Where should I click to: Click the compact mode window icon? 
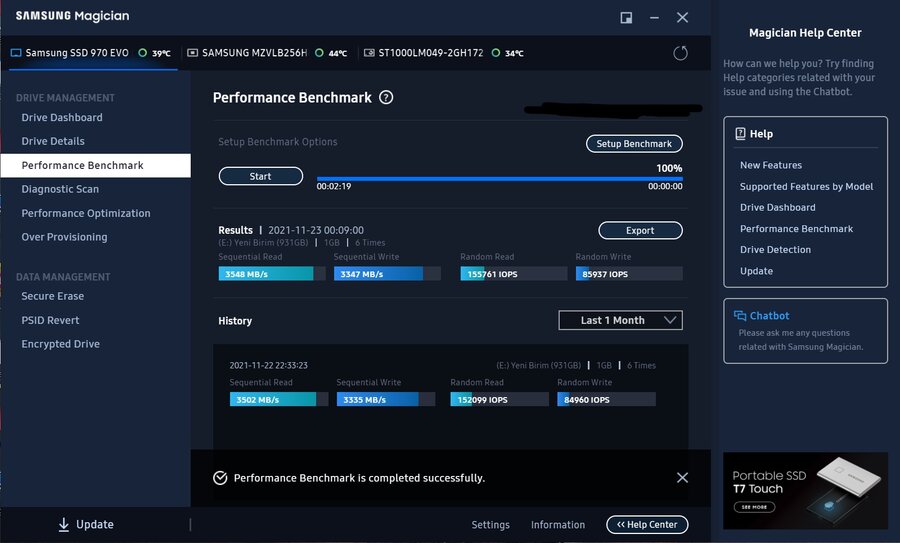(x=626, y=18)
